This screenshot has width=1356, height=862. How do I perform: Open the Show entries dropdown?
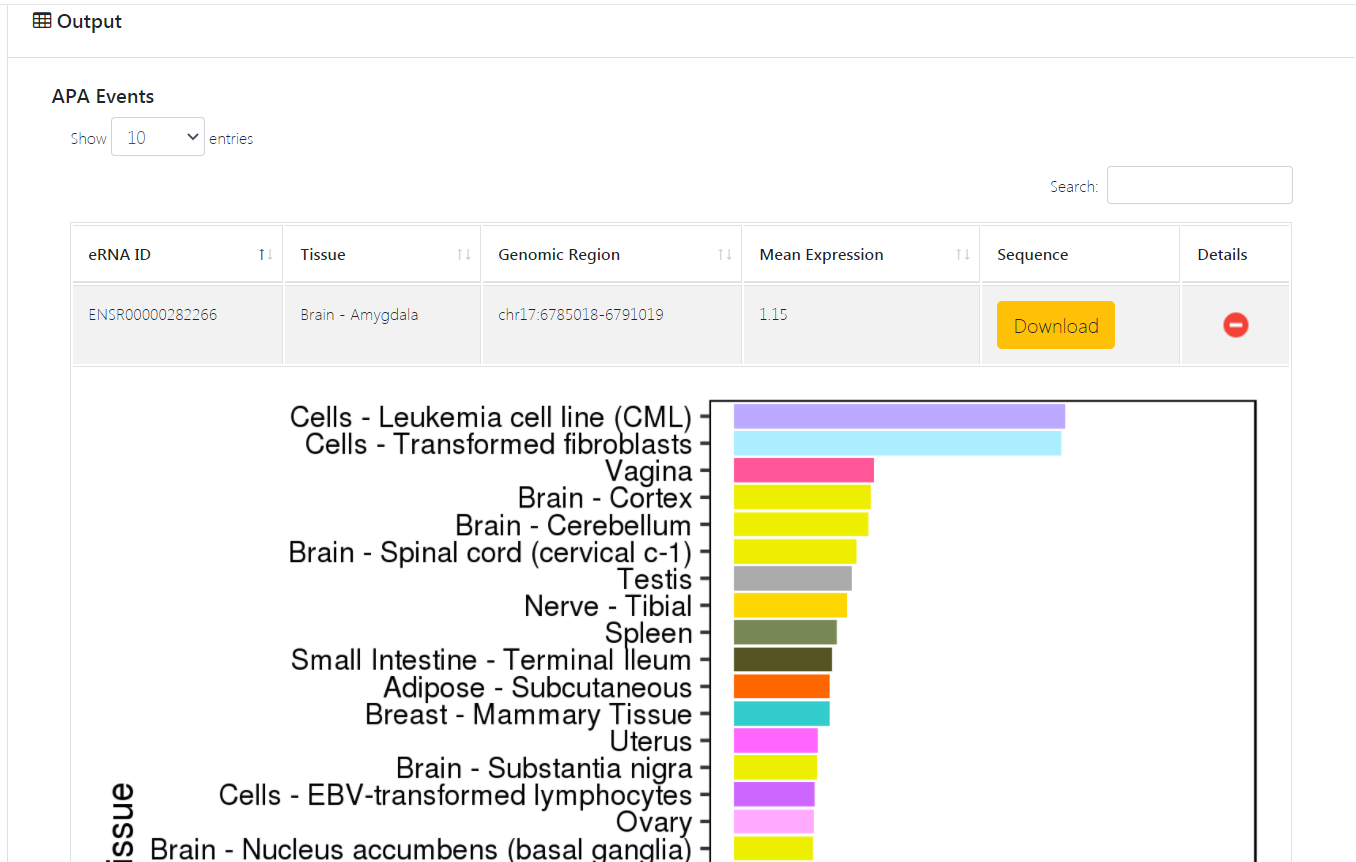pos(158,137)
